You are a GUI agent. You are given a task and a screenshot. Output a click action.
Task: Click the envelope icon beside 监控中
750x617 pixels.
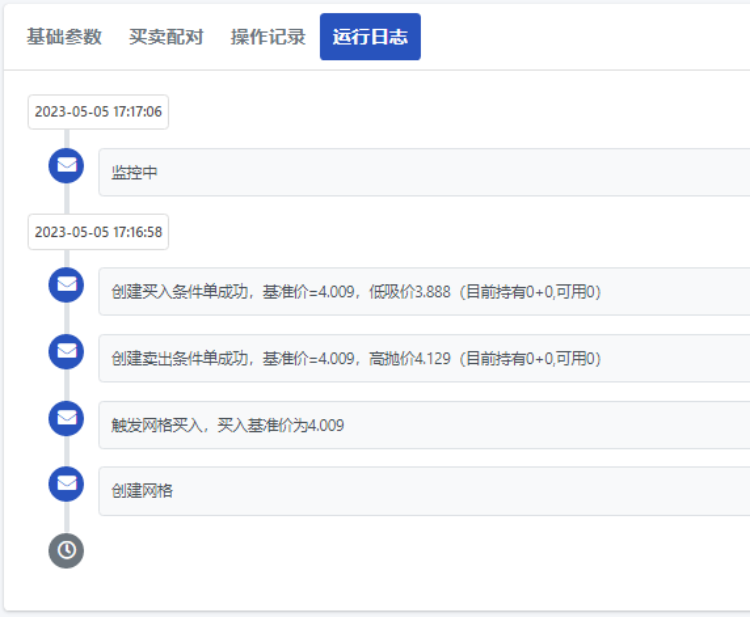pyautogui.click(x=66, y=165)
